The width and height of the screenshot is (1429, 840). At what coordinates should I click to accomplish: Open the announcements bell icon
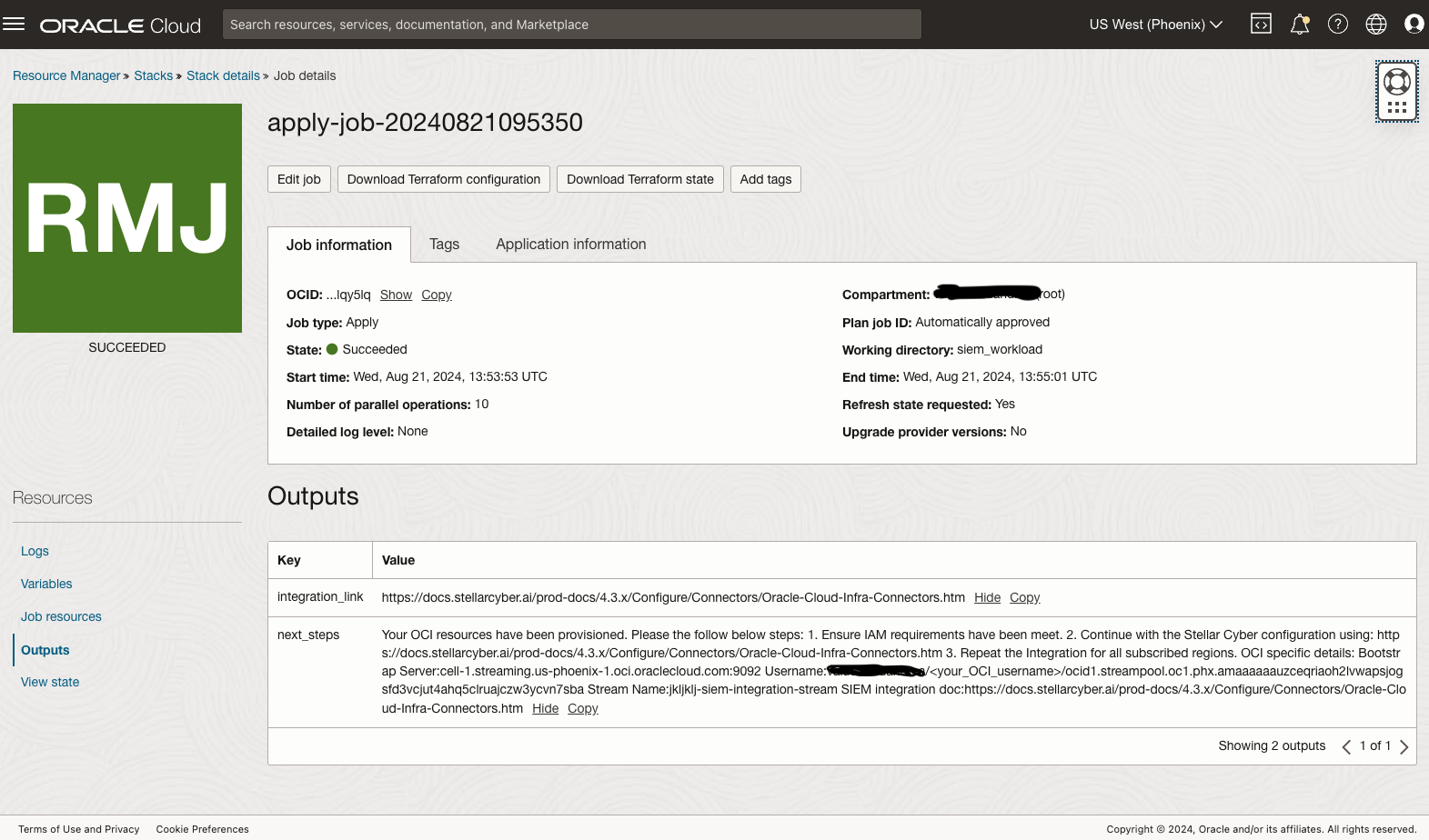click(x=1299, y=25)
